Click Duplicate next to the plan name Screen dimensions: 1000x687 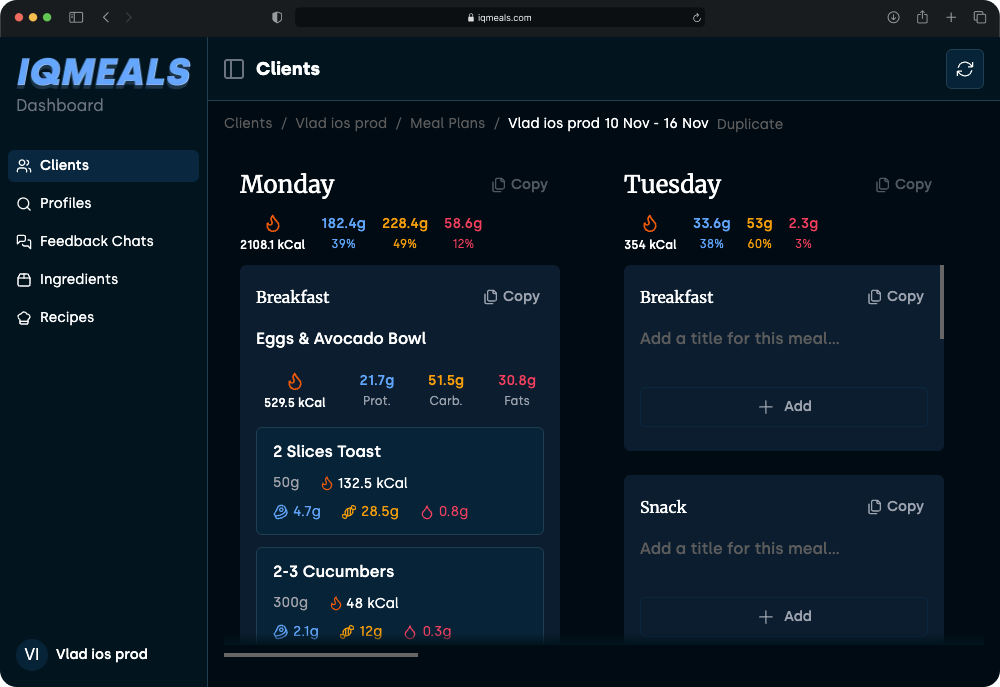pos(750,123)
